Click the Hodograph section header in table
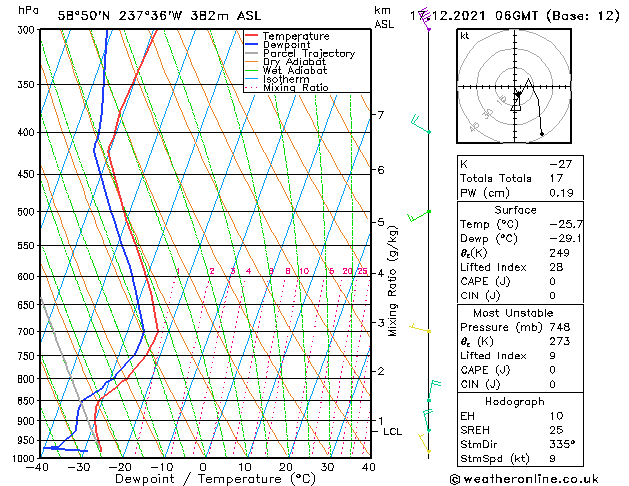629x486 pixels. coord(515,401)
